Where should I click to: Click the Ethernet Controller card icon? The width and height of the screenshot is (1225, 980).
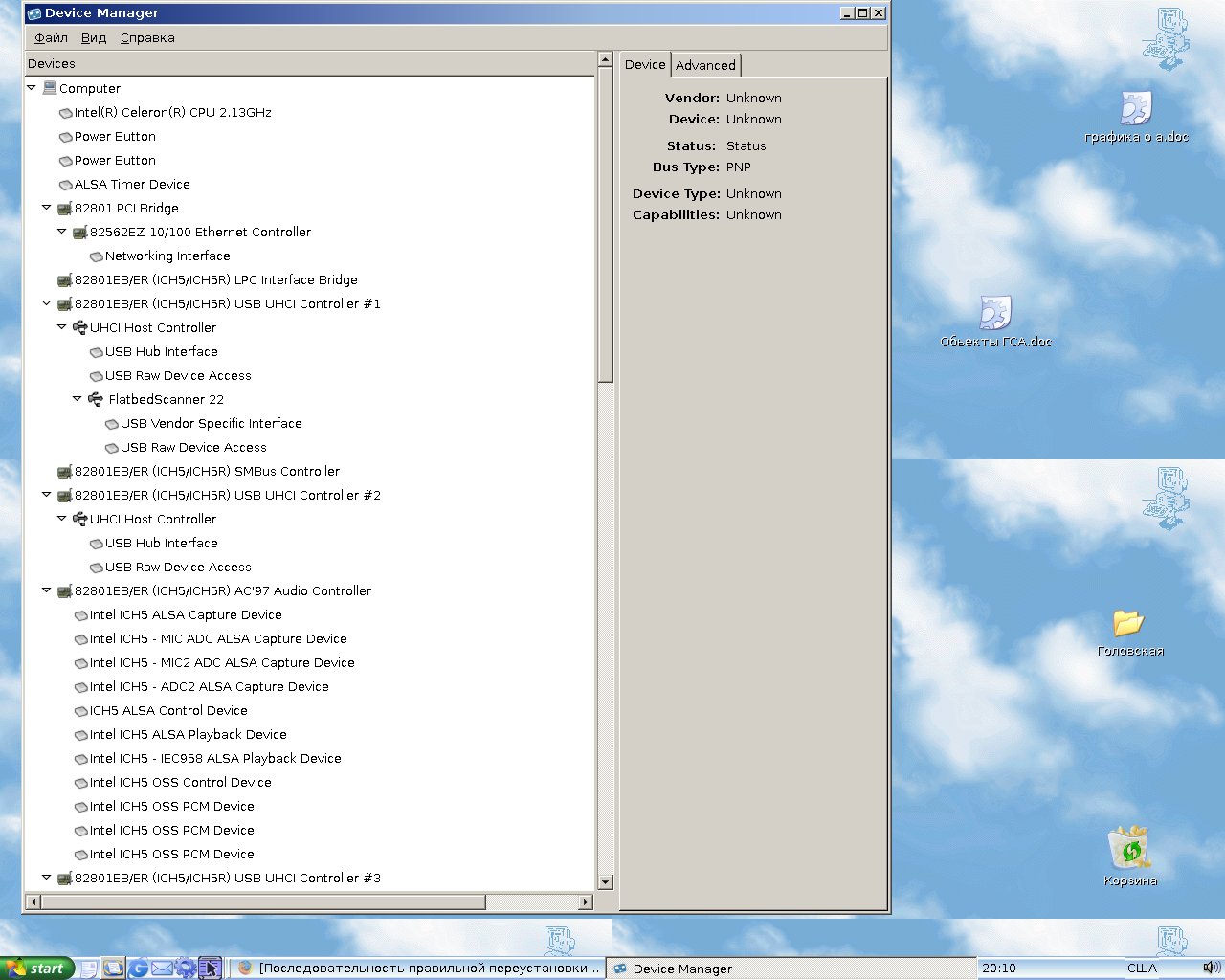tap(80, 233)
